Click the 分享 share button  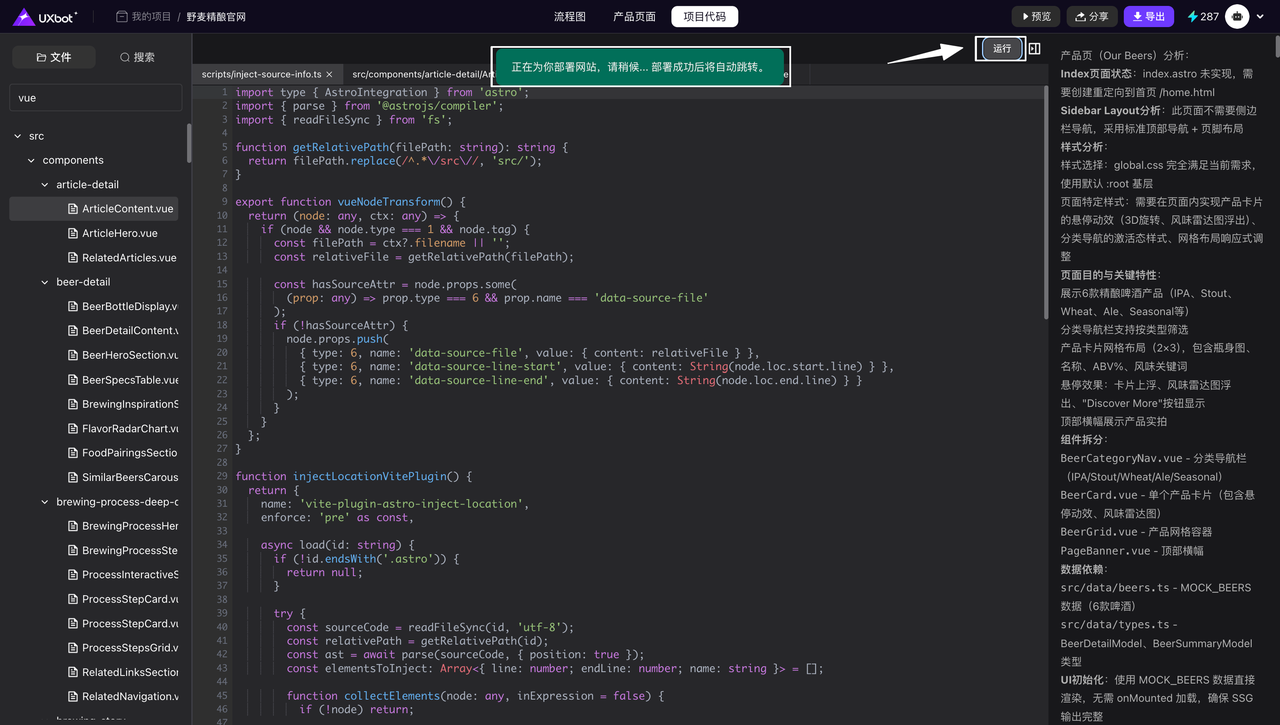[x=1091, y=17]
